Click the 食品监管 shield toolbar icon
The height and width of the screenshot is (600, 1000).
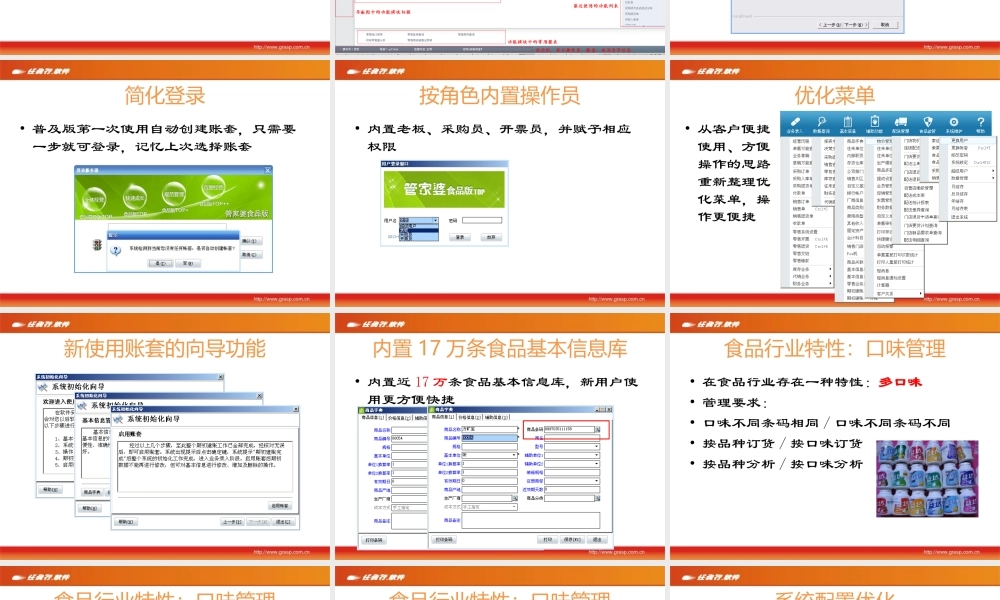pos(928,121)
